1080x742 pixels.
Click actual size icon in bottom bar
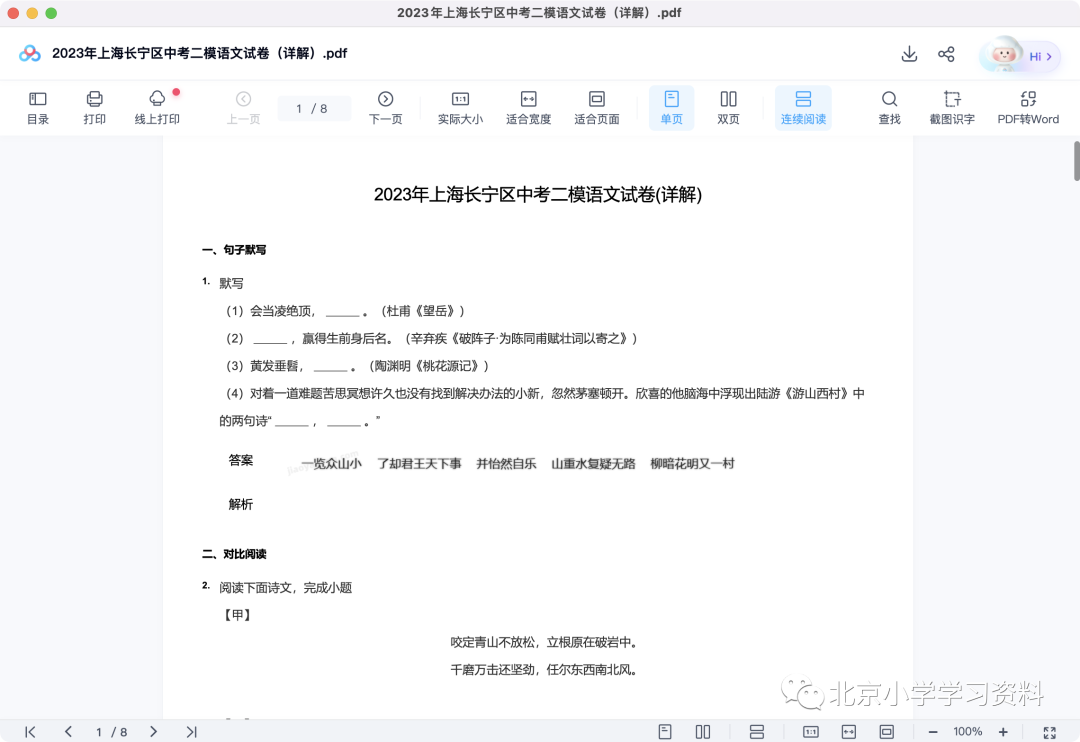(811, 732)
